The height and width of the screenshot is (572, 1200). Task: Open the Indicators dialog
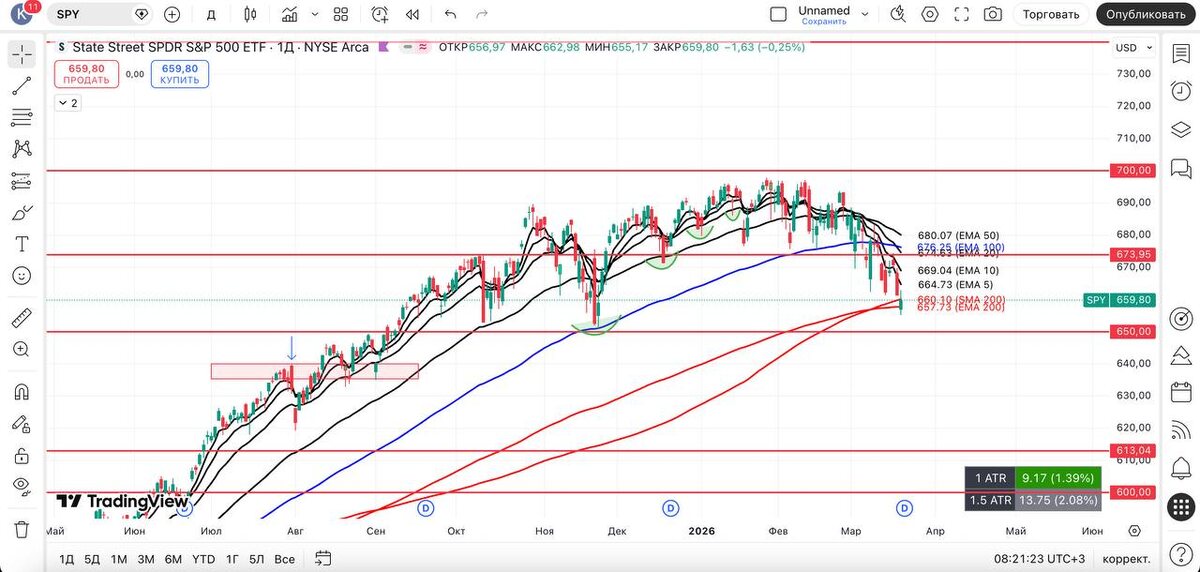point(289,14)
